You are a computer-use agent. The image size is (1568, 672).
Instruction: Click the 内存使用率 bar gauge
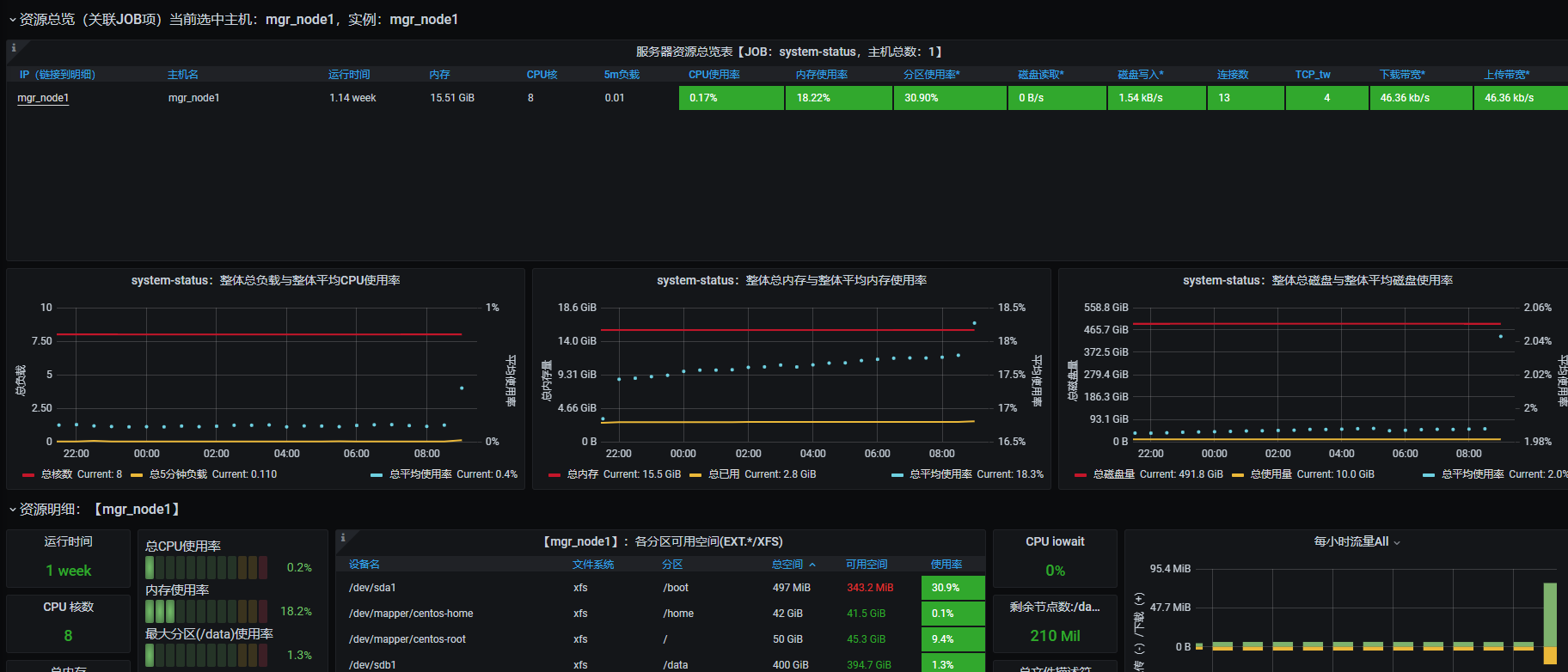tap(206, 611)
